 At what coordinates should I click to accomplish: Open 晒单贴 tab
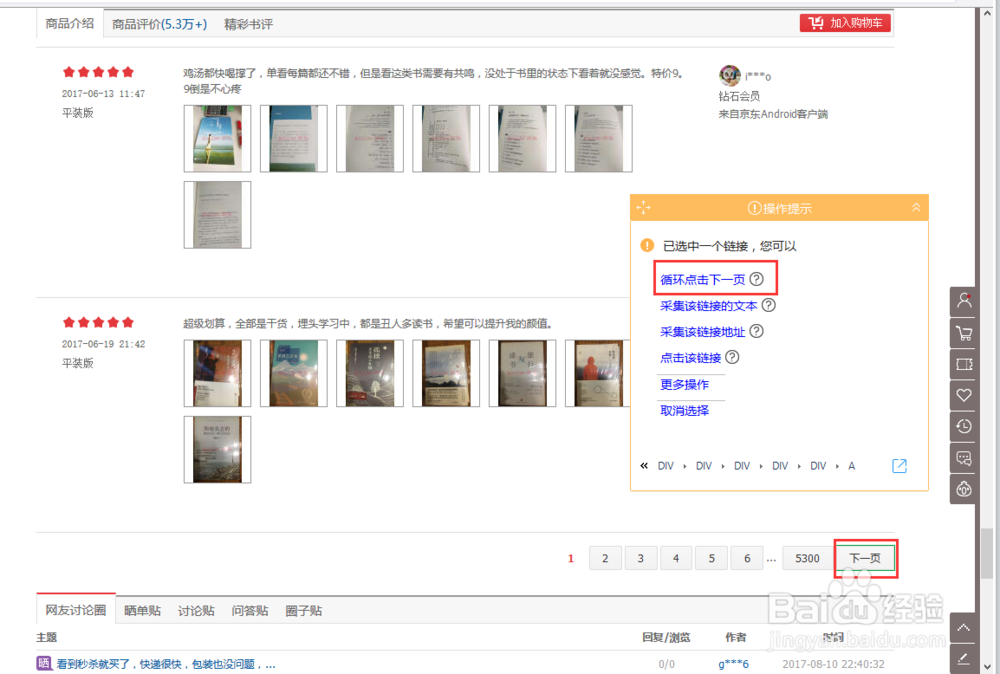tap(142, 611)
